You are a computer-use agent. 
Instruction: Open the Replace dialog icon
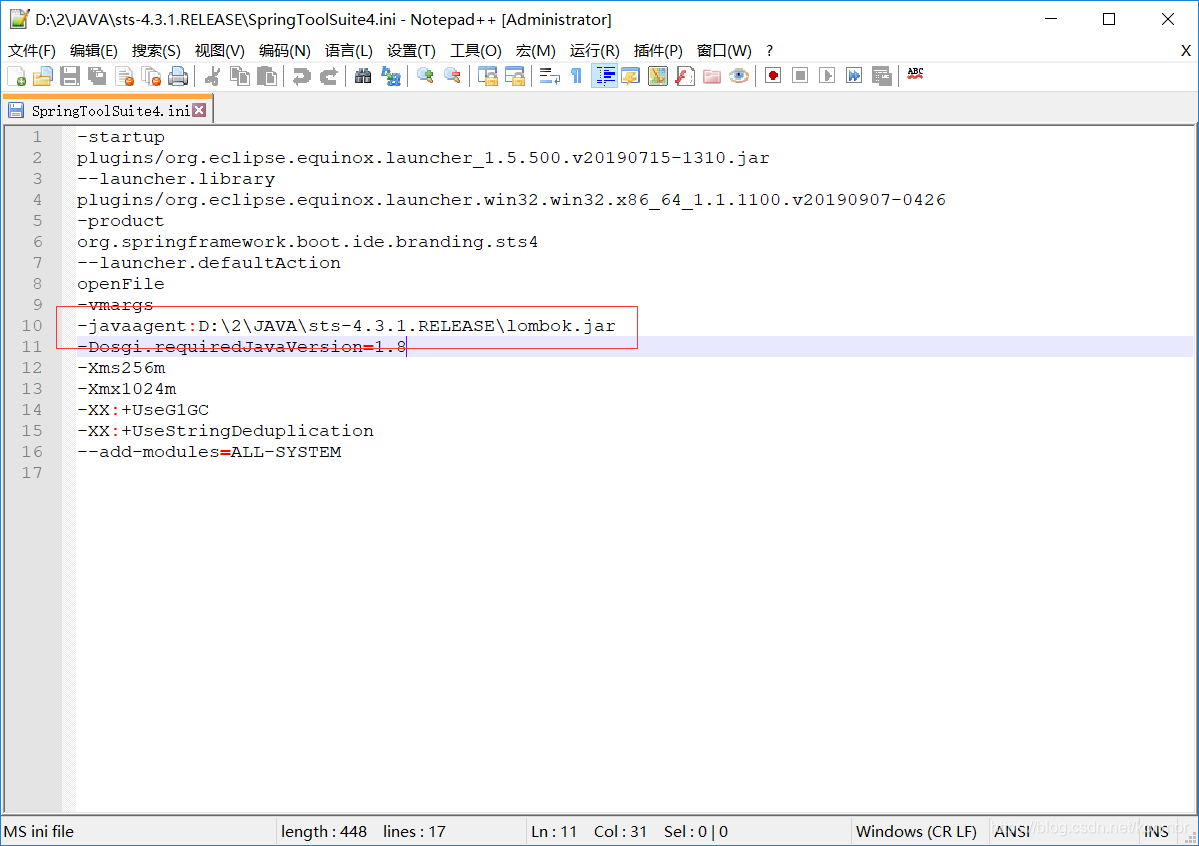point(391,76)
